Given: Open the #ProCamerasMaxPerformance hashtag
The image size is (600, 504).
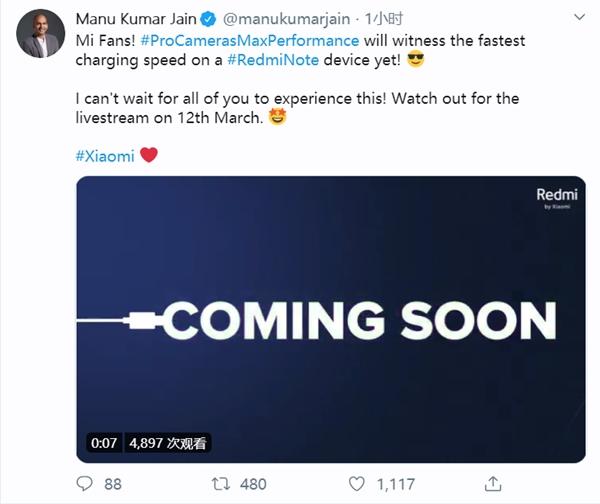Looking at the screenshot, I should (250, 41).
